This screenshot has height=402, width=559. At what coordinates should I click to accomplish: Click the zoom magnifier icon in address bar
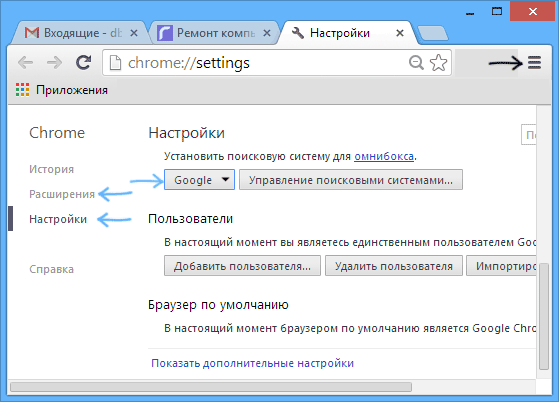pyautogui.click(x=416, y=63)
